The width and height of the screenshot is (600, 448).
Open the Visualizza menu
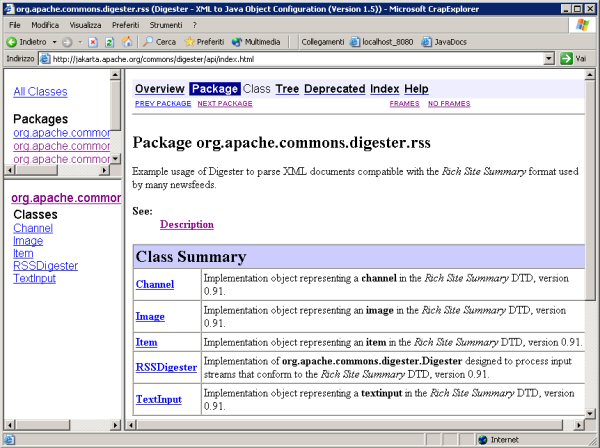(85, 25)
